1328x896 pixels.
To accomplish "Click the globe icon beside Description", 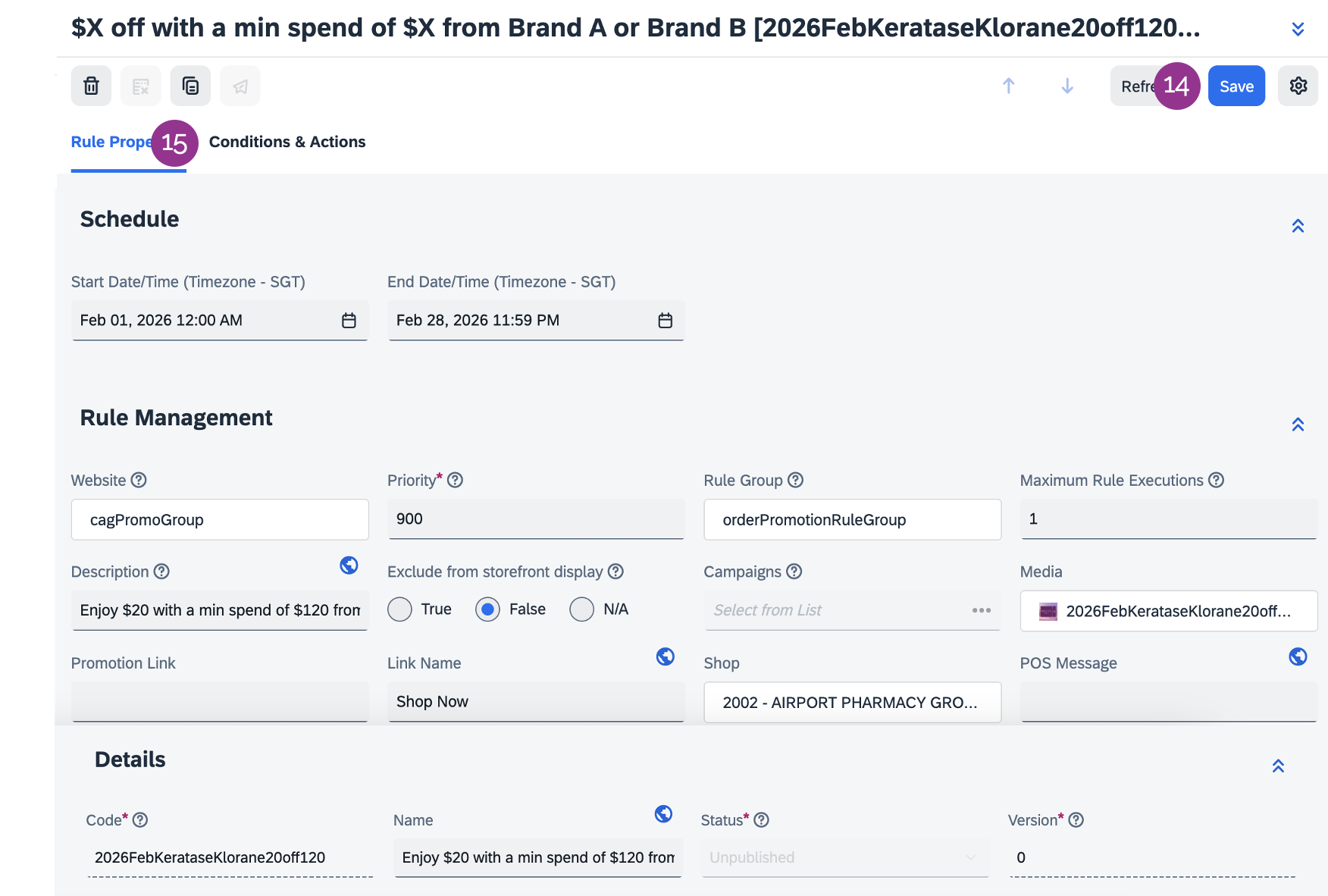I will click(349, 565).
